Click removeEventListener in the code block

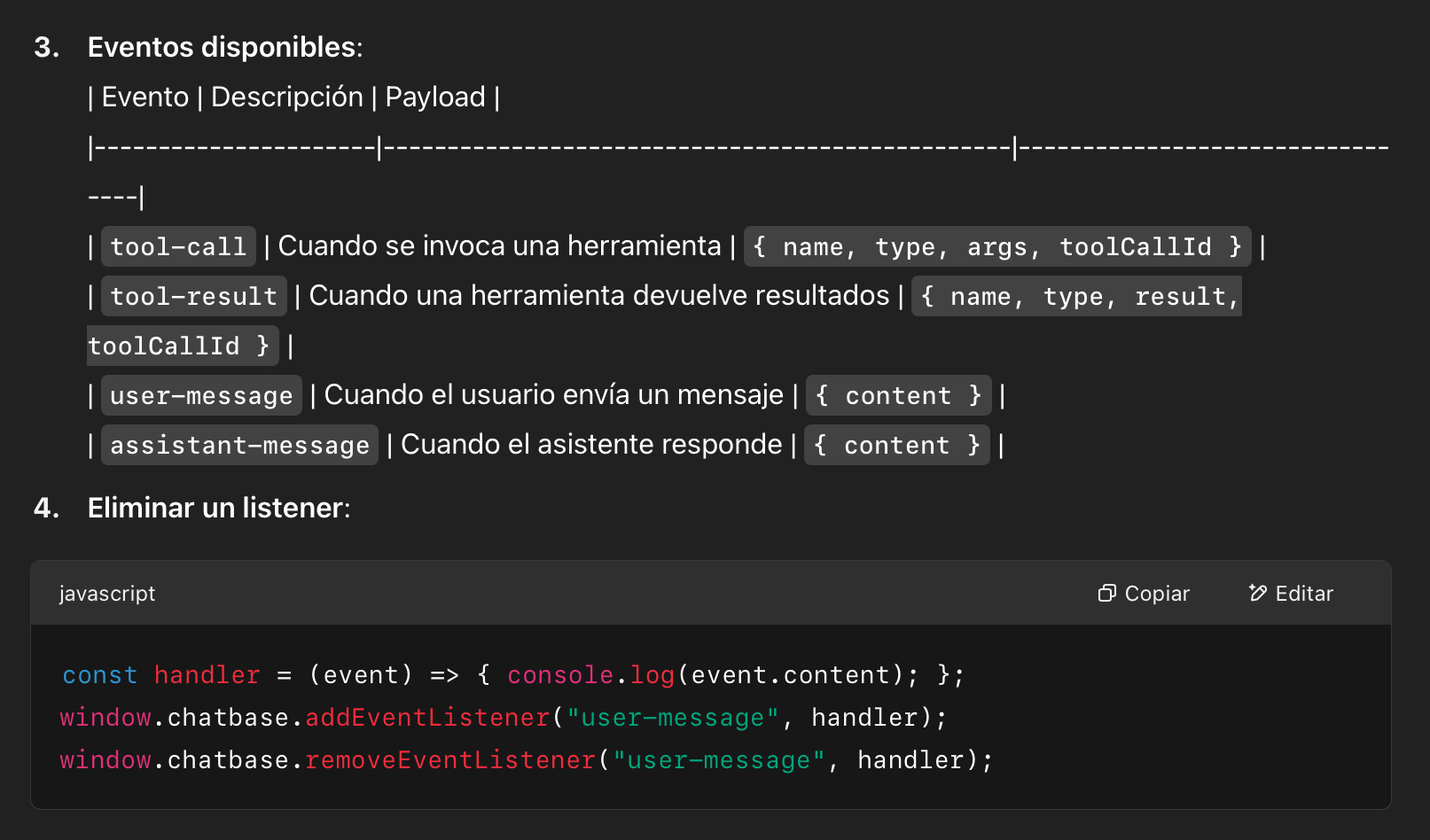pyautogui.click(x=450, y=760)
